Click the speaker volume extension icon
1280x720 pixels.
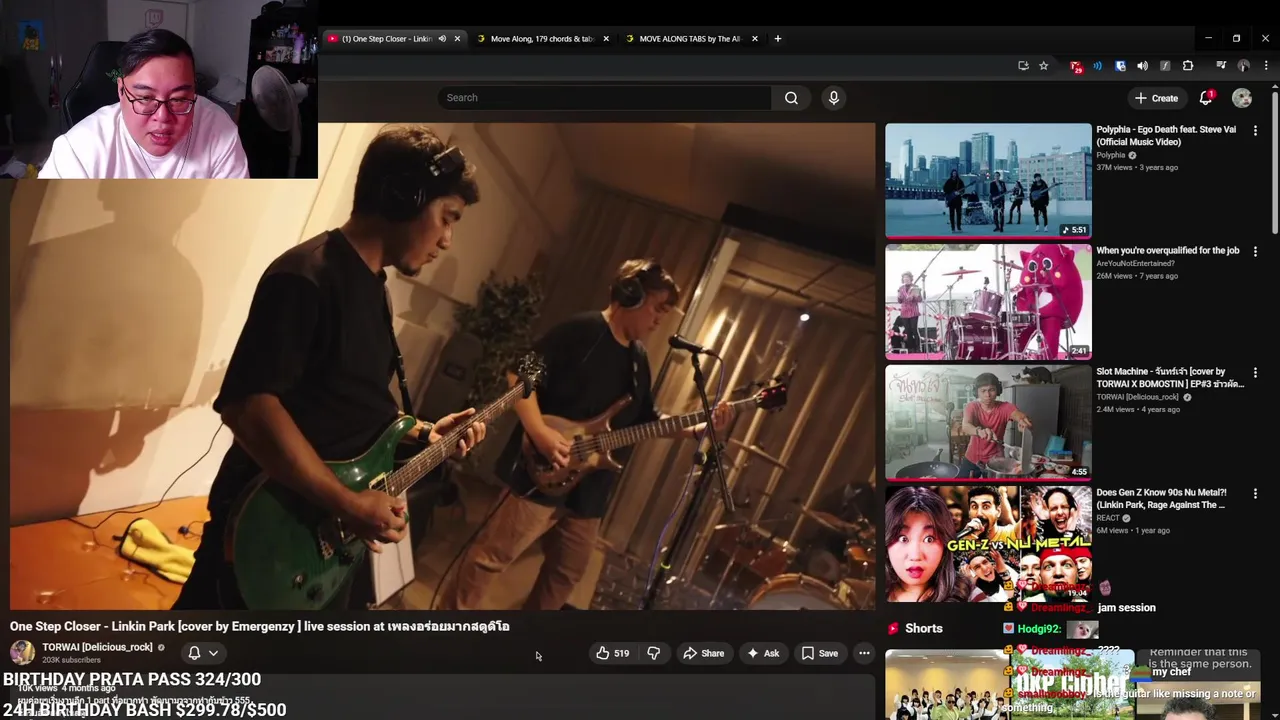1143,66
